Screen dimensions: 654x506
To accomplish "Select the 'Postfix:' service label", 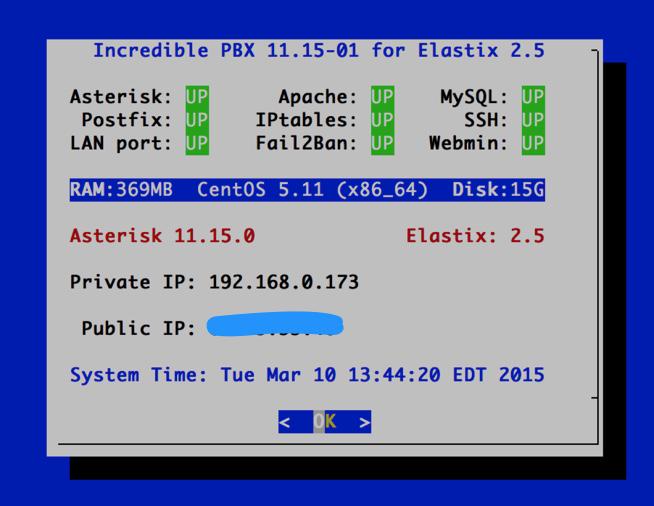I will coord(127,120).
